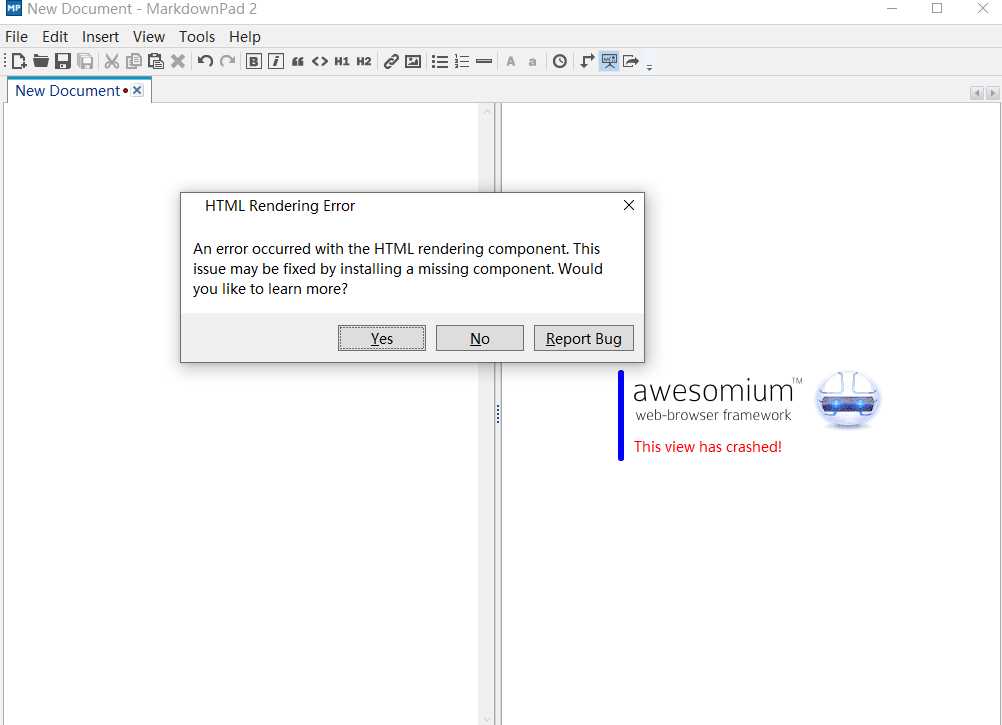This screenshot has height=725, width=1002.
Task: Redo the last undone action
Action: (227, 61)
